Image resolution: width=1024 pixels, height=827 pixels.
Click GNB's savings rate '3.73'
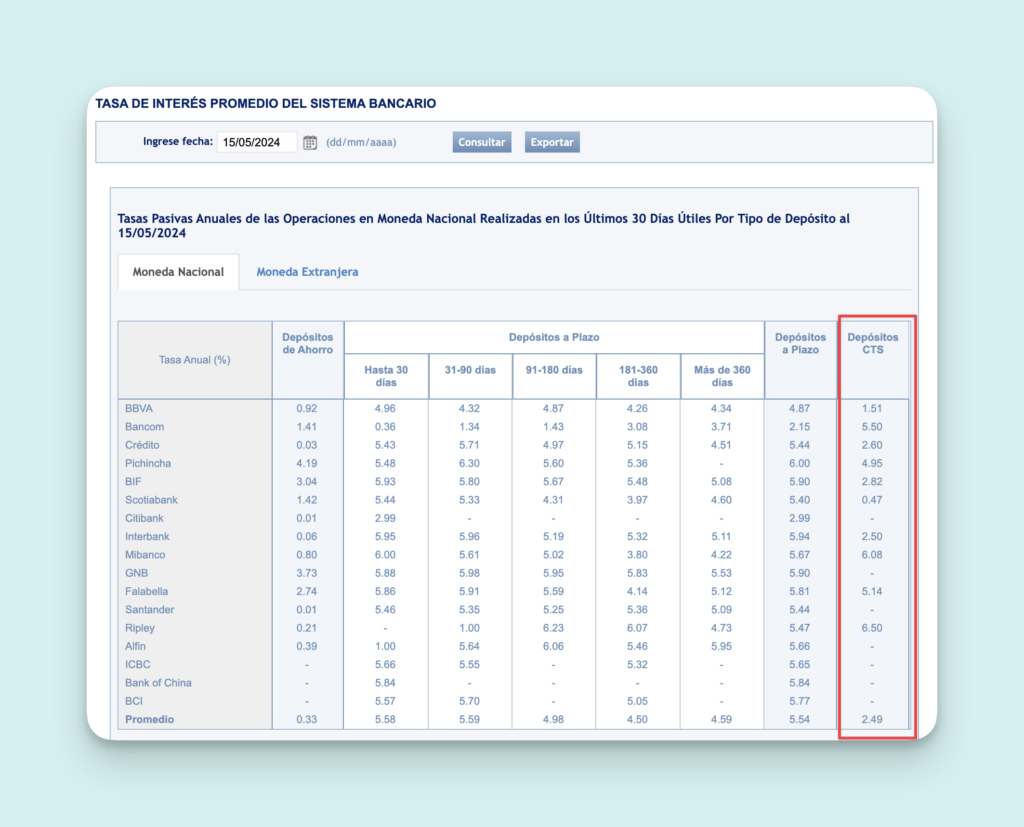pyautogui.click(x=307, y=573)
